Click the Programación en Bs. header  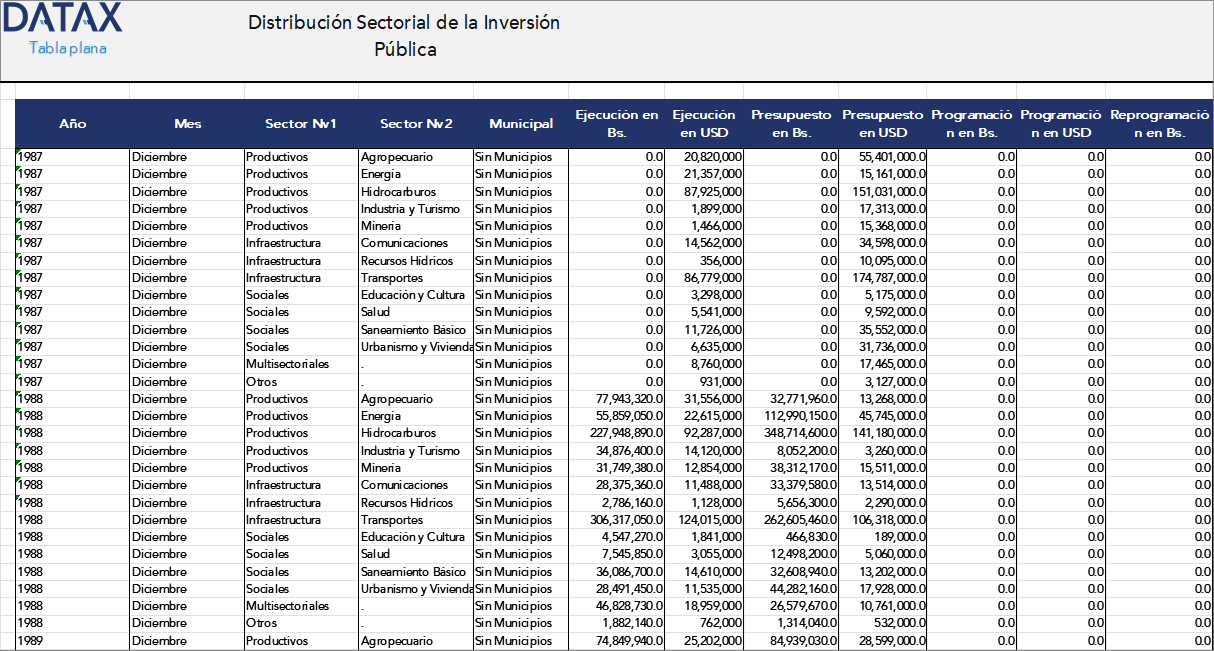tap(972, 124)
